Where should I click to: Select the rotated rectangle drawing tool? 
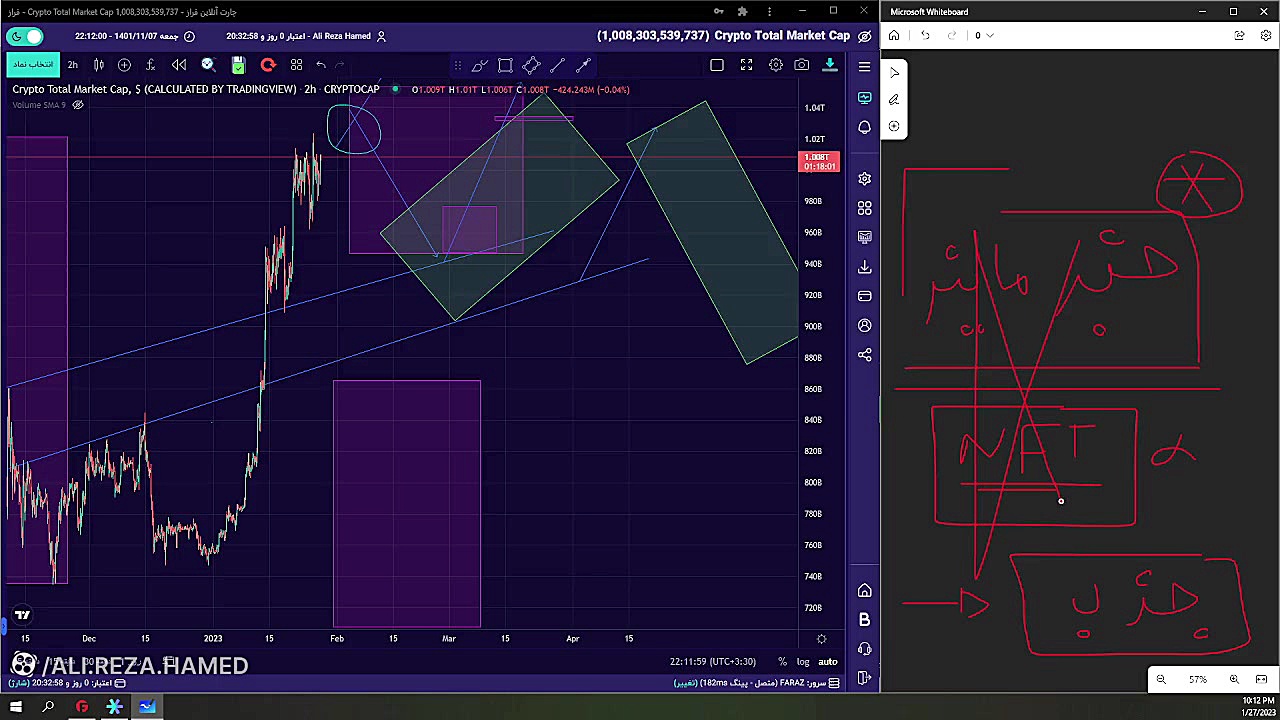click(x=531, y=66)
